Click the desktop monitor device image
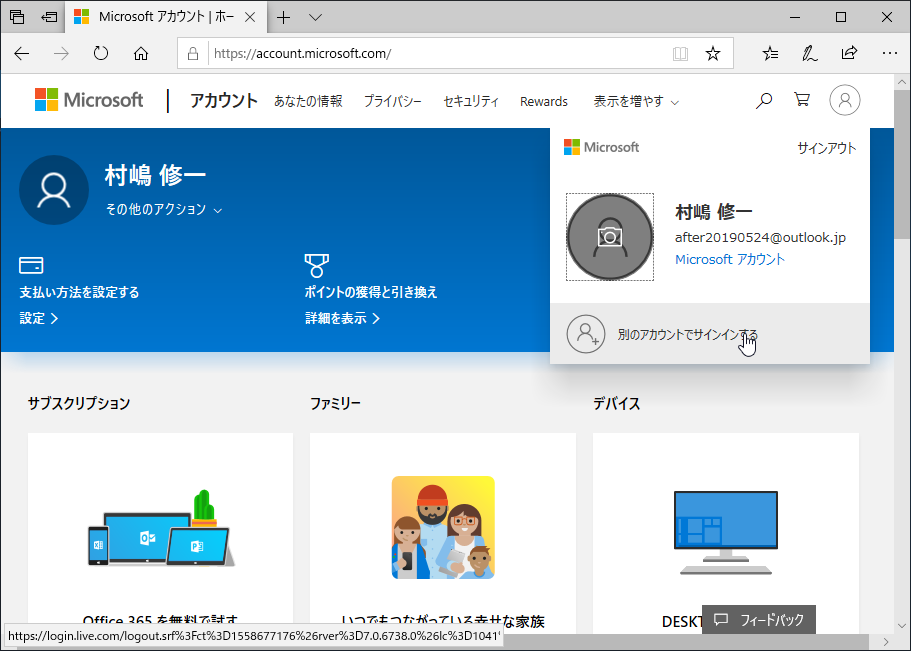The width and height of the screenshot is (911, 651). [726, 533]
